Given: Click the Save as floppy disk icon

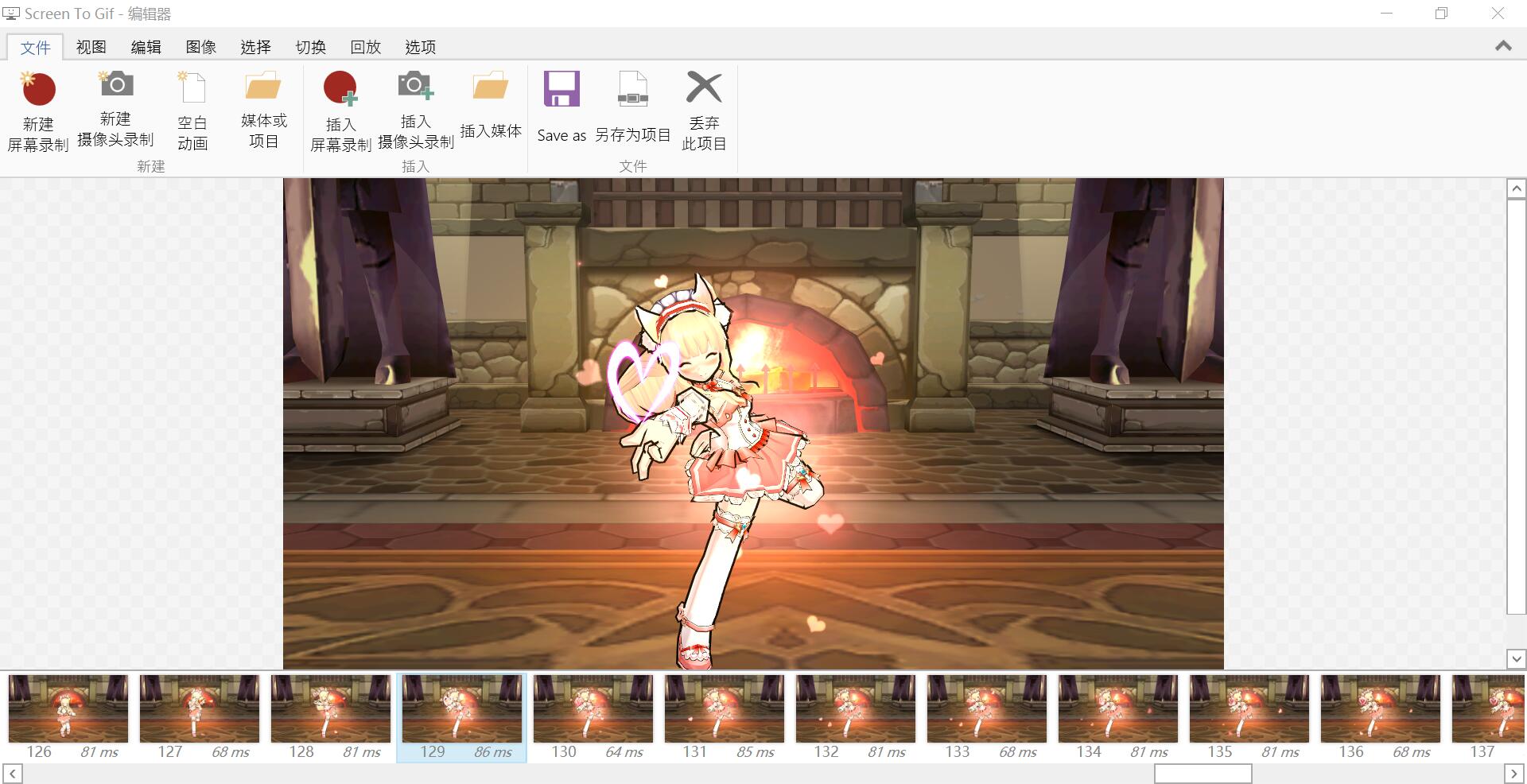Looking at the screenshot, I should coord(561,88).
